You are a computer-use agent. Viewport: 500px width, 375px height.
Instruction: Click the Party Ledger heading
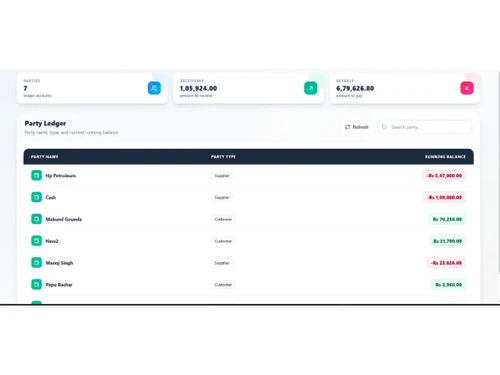pos(45,123)
